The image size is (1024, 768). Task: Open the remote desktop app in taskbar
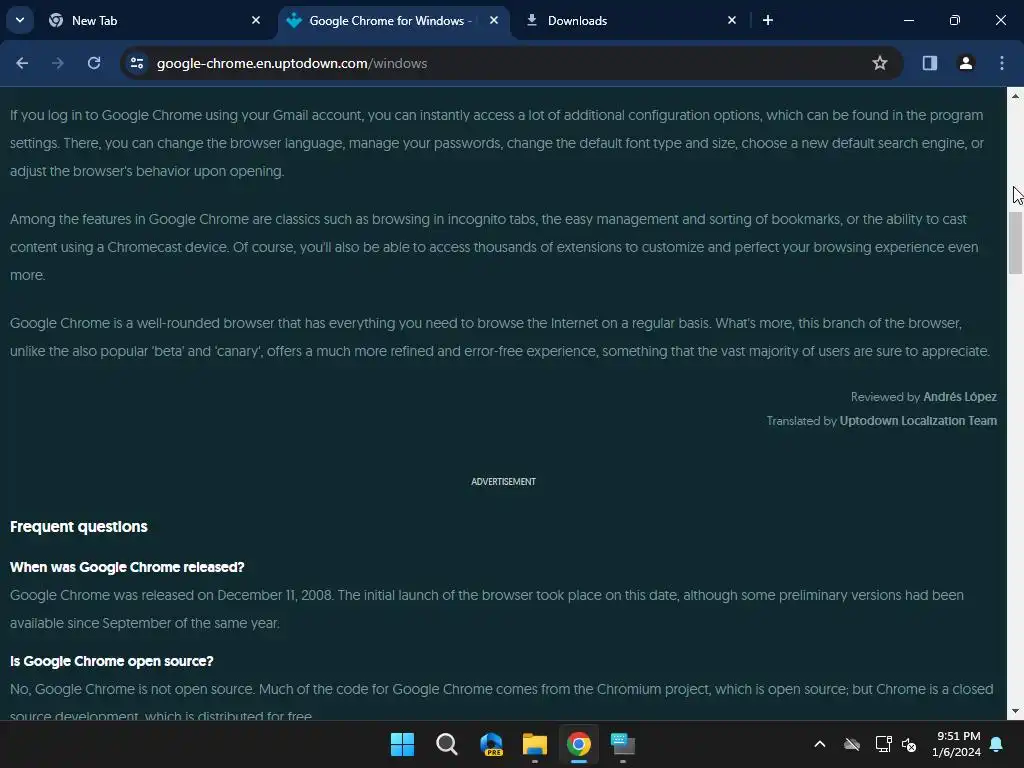coord(622,744)
